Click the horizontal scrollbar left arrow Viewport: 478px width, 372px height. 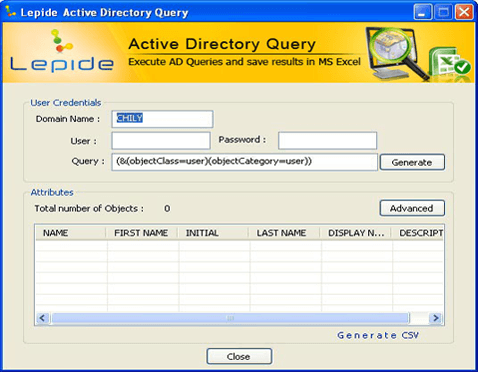[42, 318]
